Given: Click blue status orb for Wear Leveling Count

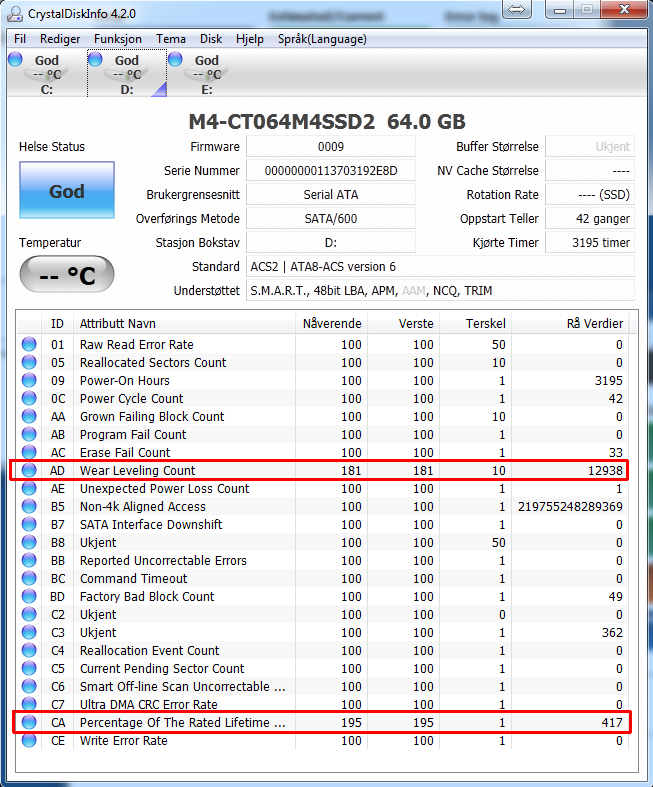Looking at the screenshot, I should (x=29, y=470).
